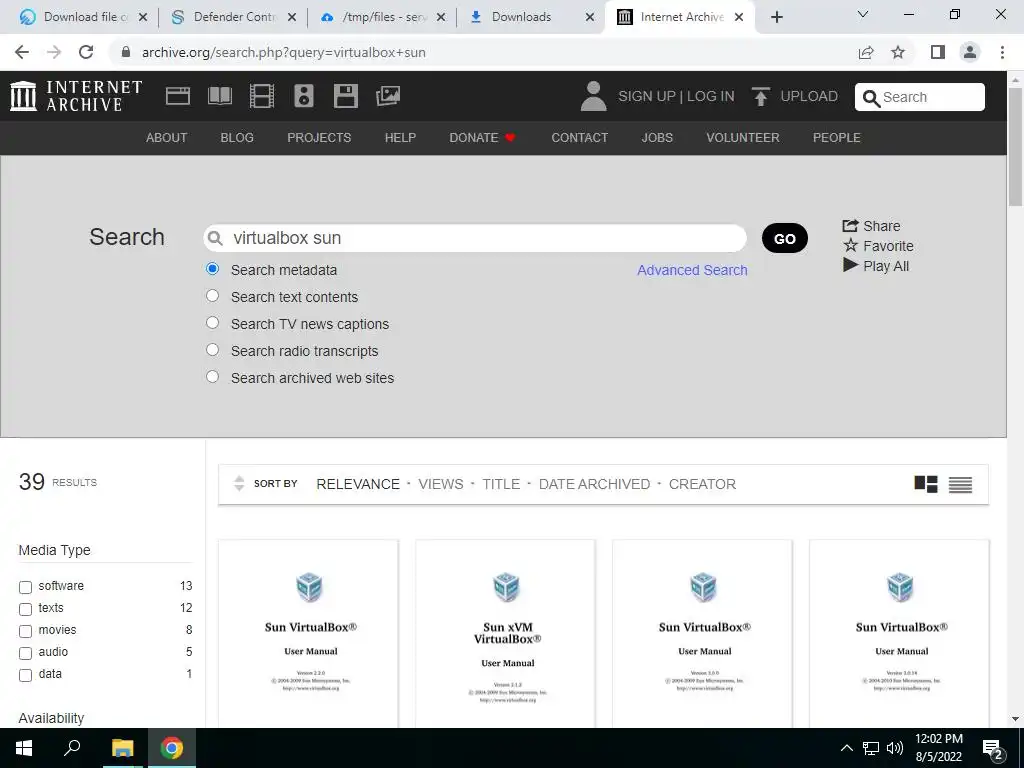Open the VOLUNTEER menu item

pyautogui.click(x=743, y=138)
